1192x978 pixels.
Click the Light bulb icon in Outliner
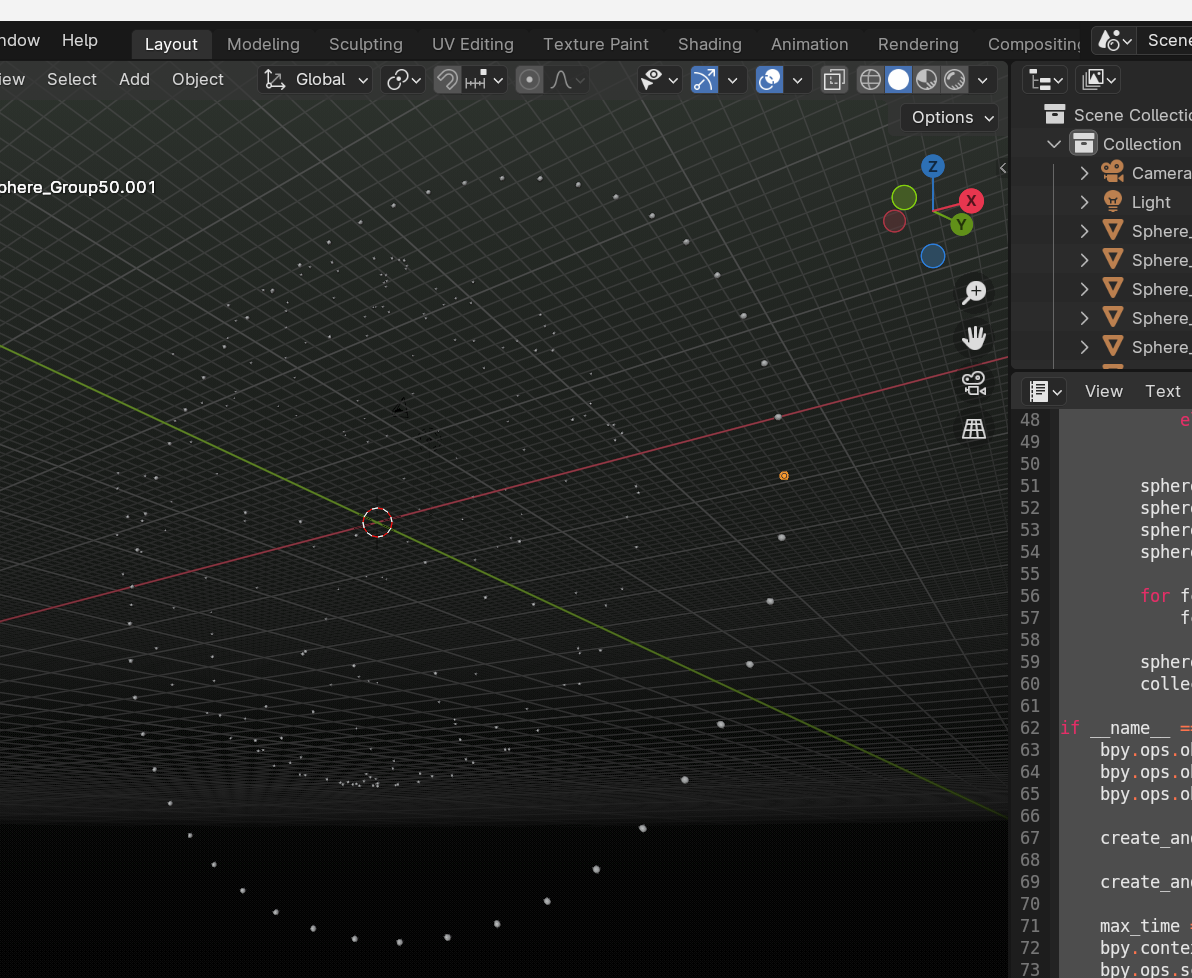coord(1113,202)
